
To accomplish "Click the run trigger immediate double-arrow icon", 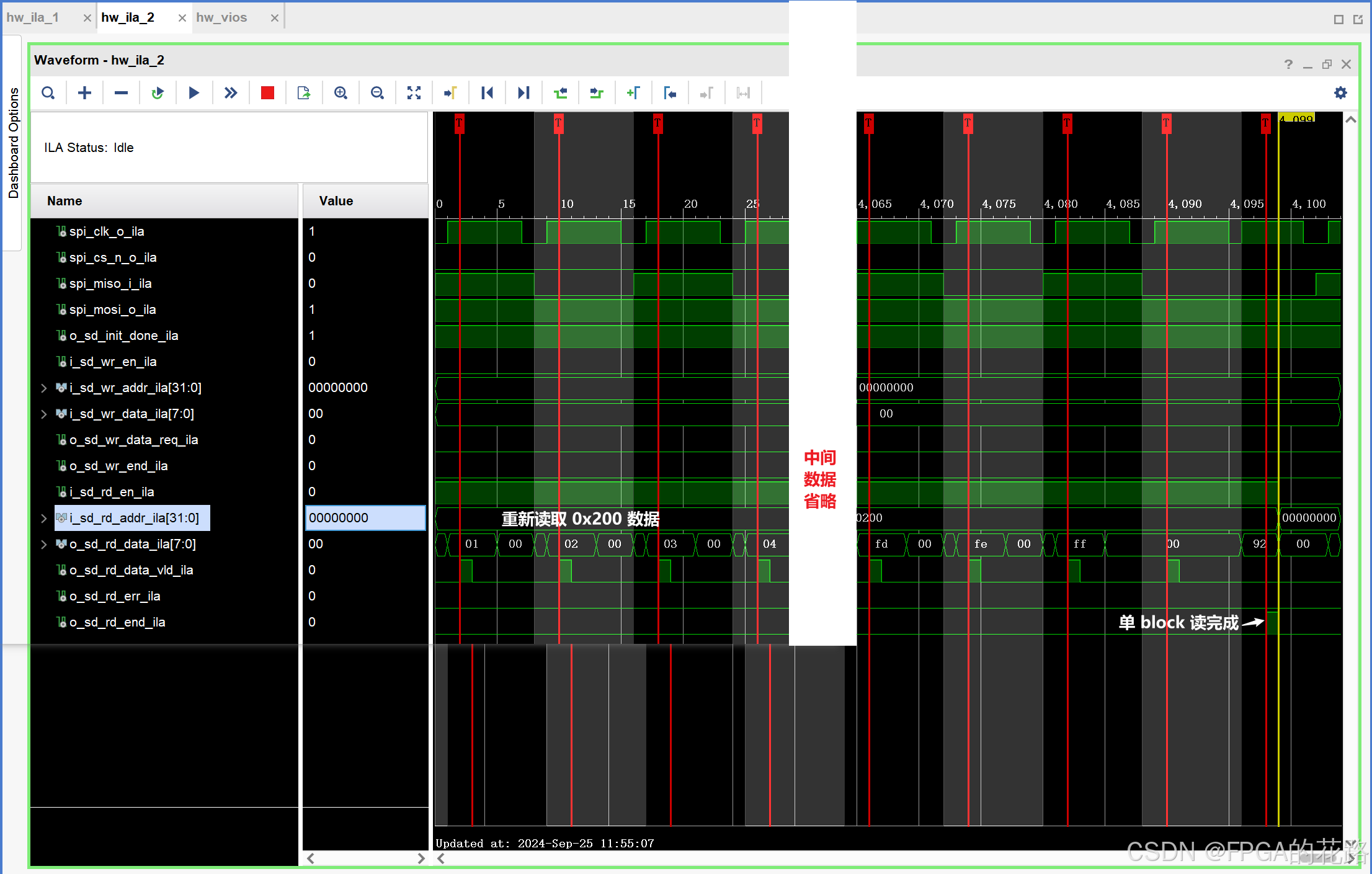I will [230, 93].
